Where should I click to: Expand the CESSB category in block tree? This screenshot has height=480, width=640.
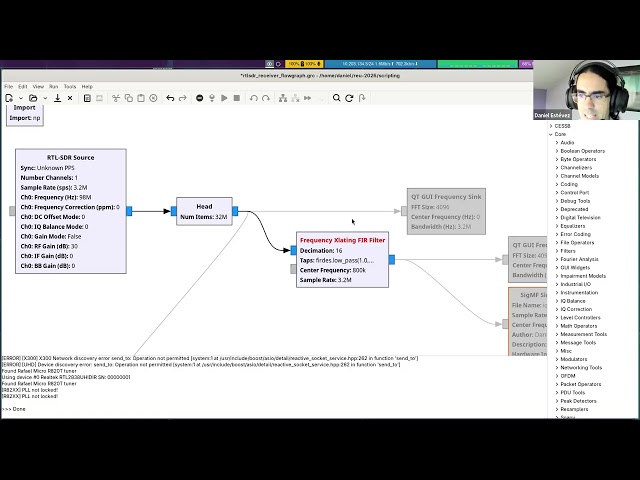coord(551,126)
